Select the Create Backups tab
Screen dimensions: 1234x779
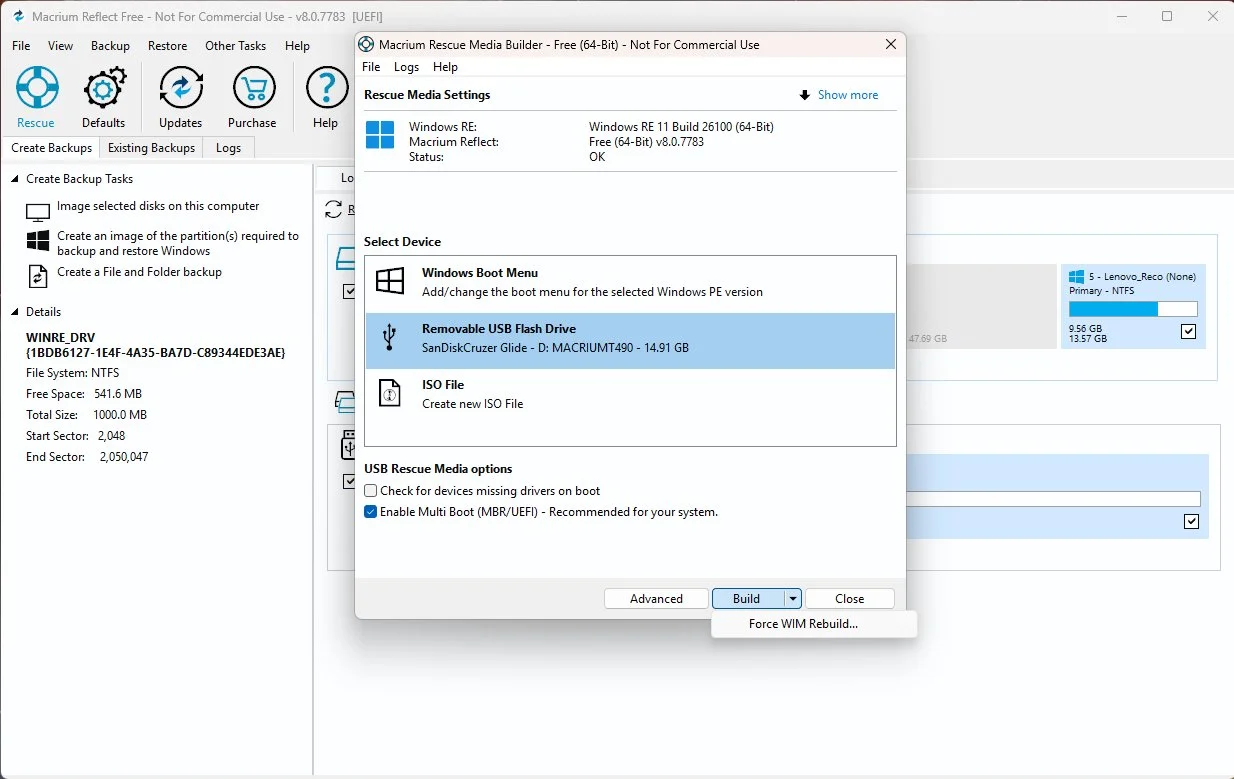pyautogui.click(x=51, y=148)
